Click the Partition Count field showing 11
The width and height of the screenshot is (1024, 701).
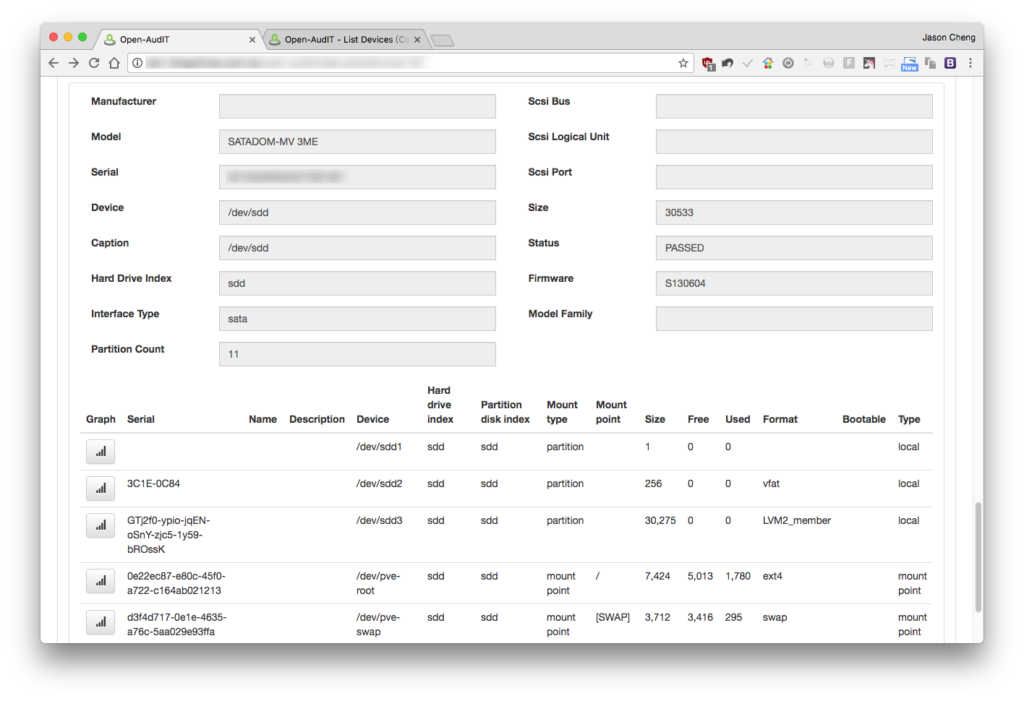click(x=357, y=354)
